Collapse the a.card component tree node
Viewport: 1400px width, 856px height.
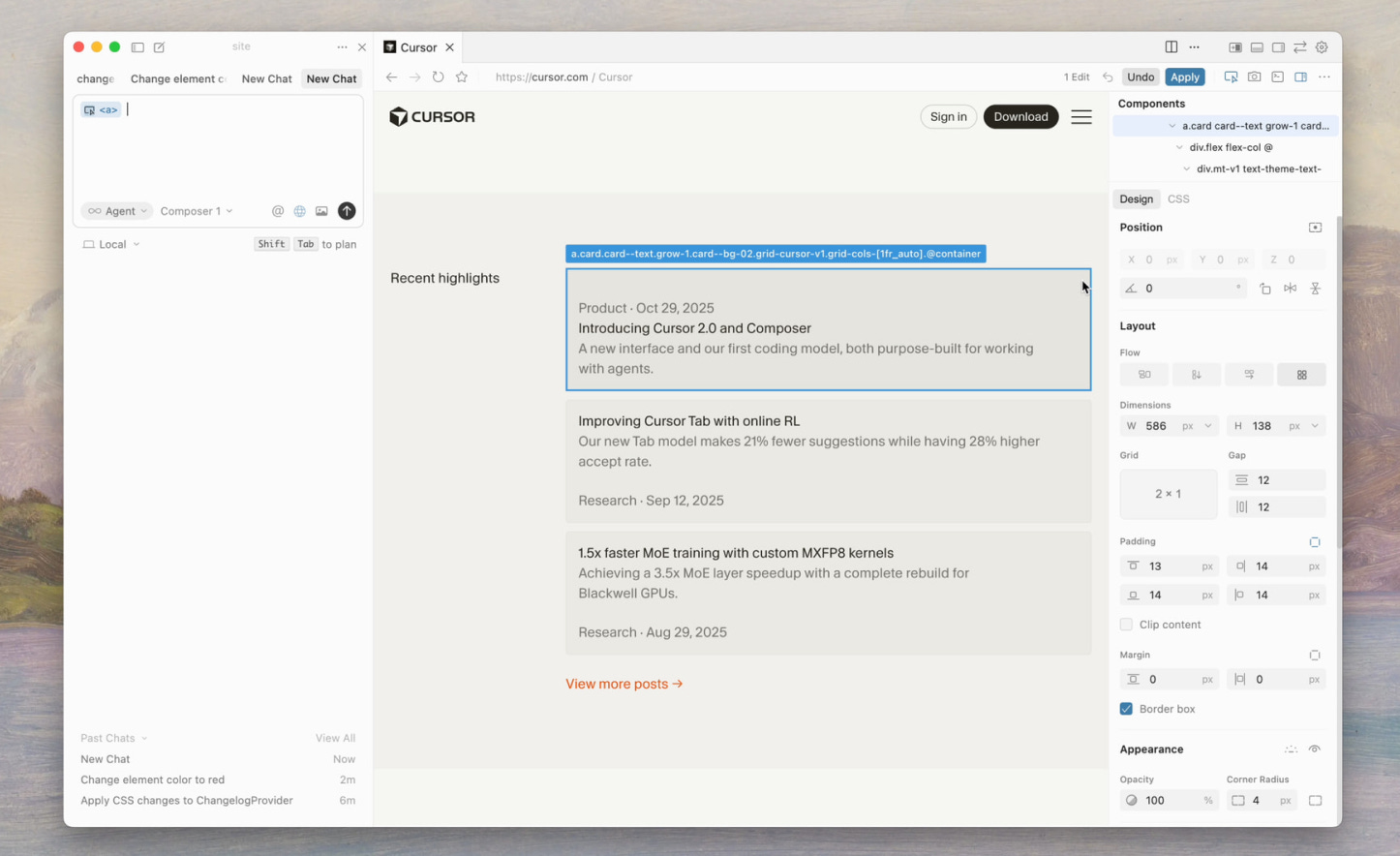pos(1172,126)
